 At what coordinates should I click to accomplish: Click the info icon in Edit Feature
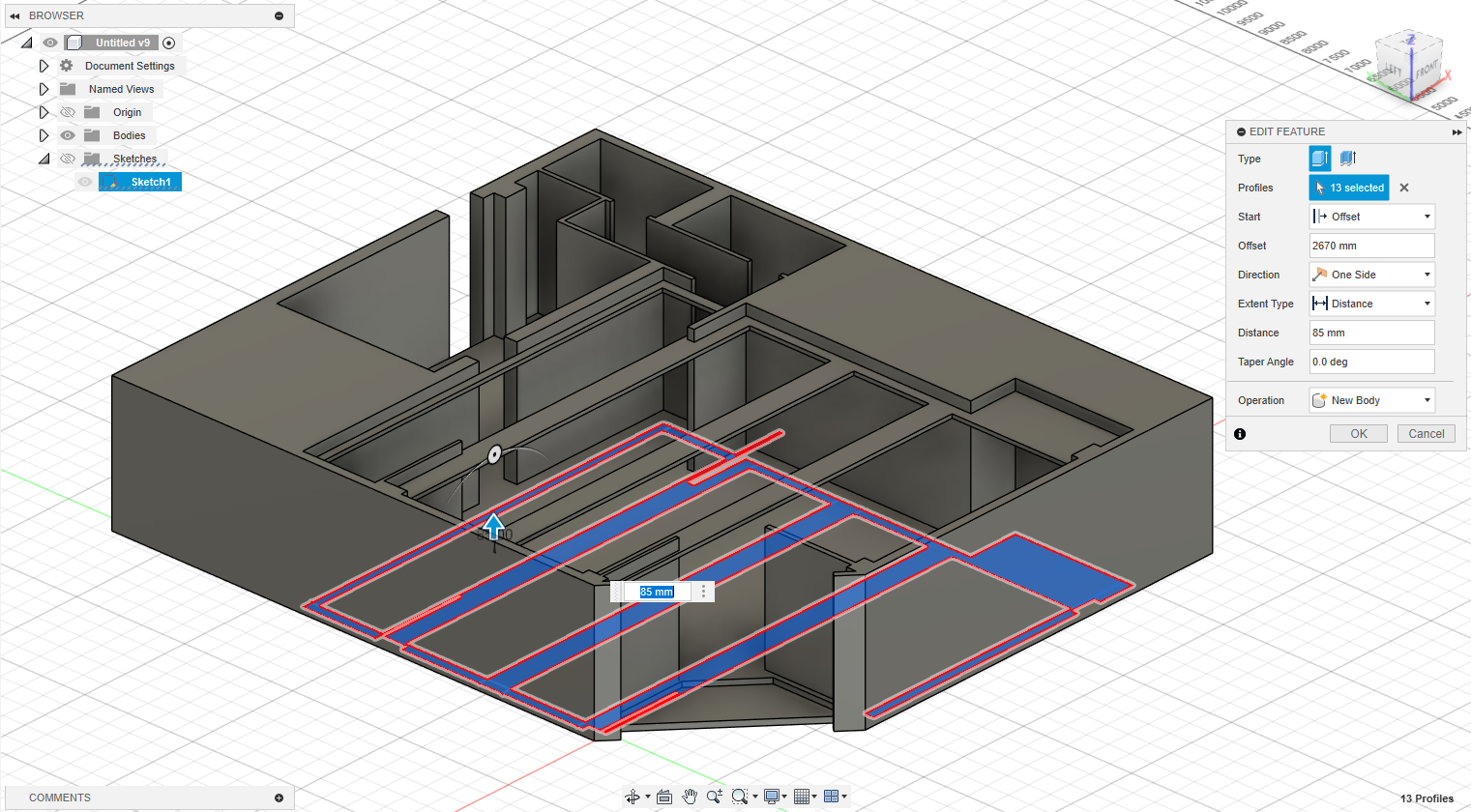click(x=1240, y=434)
